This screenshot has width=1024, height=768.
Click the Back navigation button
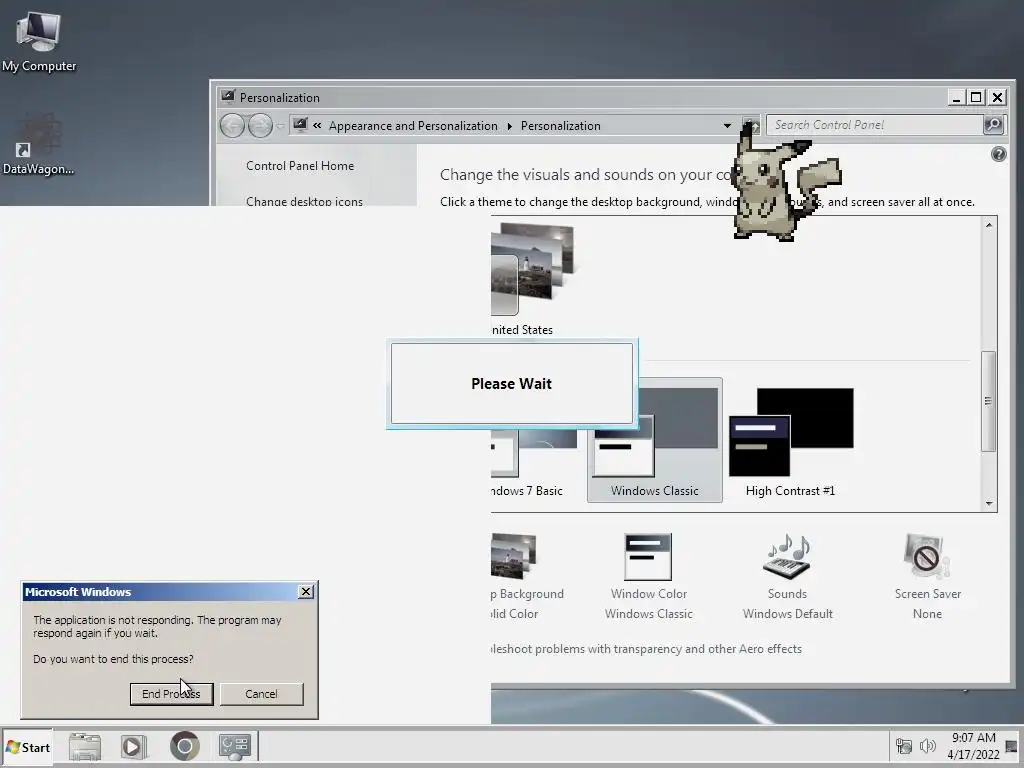232,125
